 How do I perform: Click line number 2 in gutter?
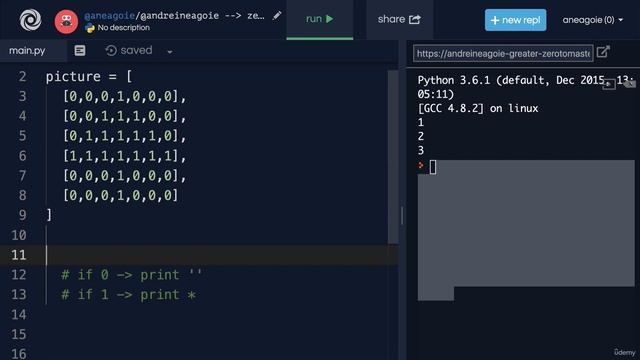22,77
